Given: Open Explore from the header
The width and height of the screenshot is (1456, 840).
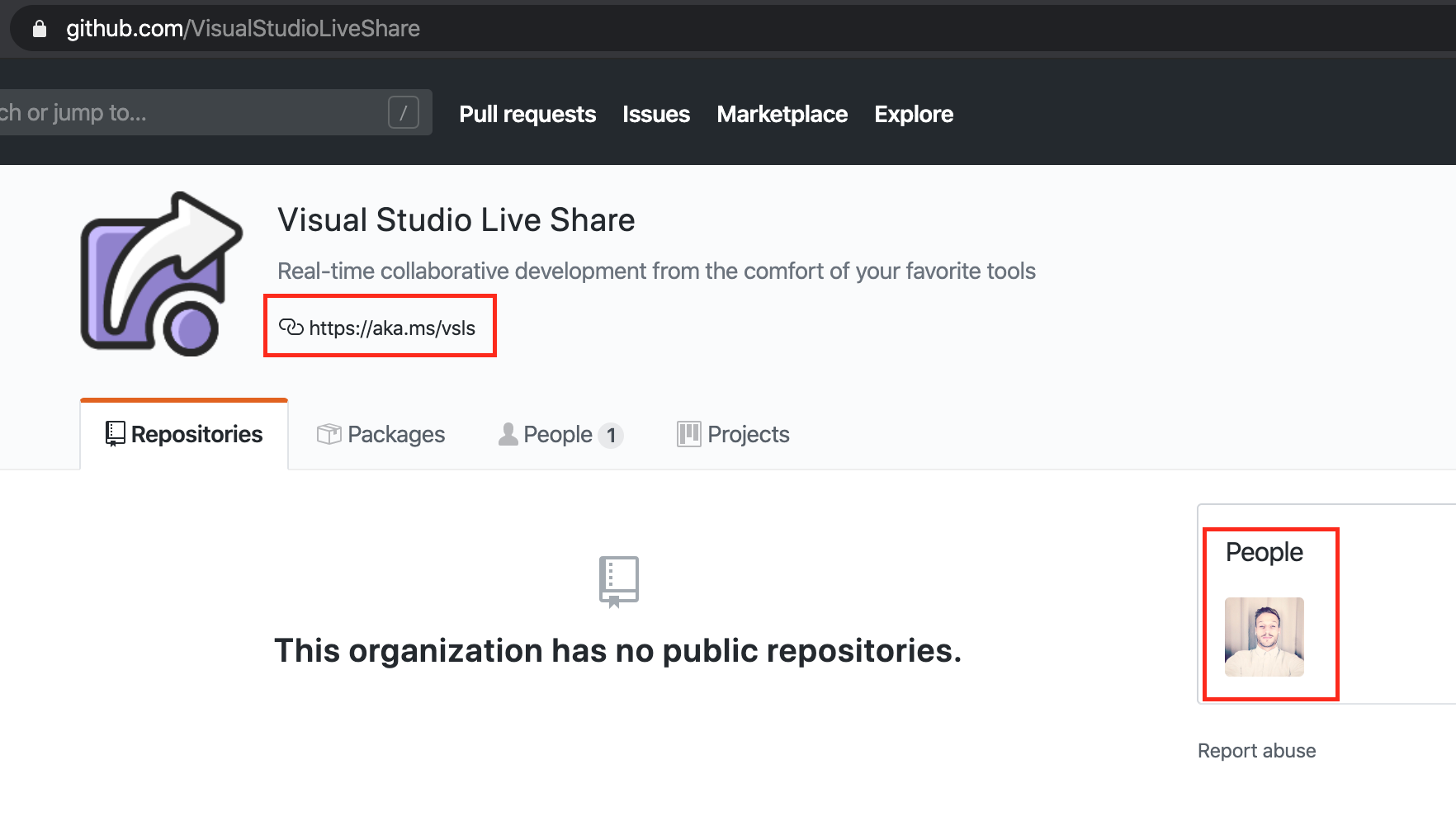Looking at the screenshot, I should click(x=914, y=114).
